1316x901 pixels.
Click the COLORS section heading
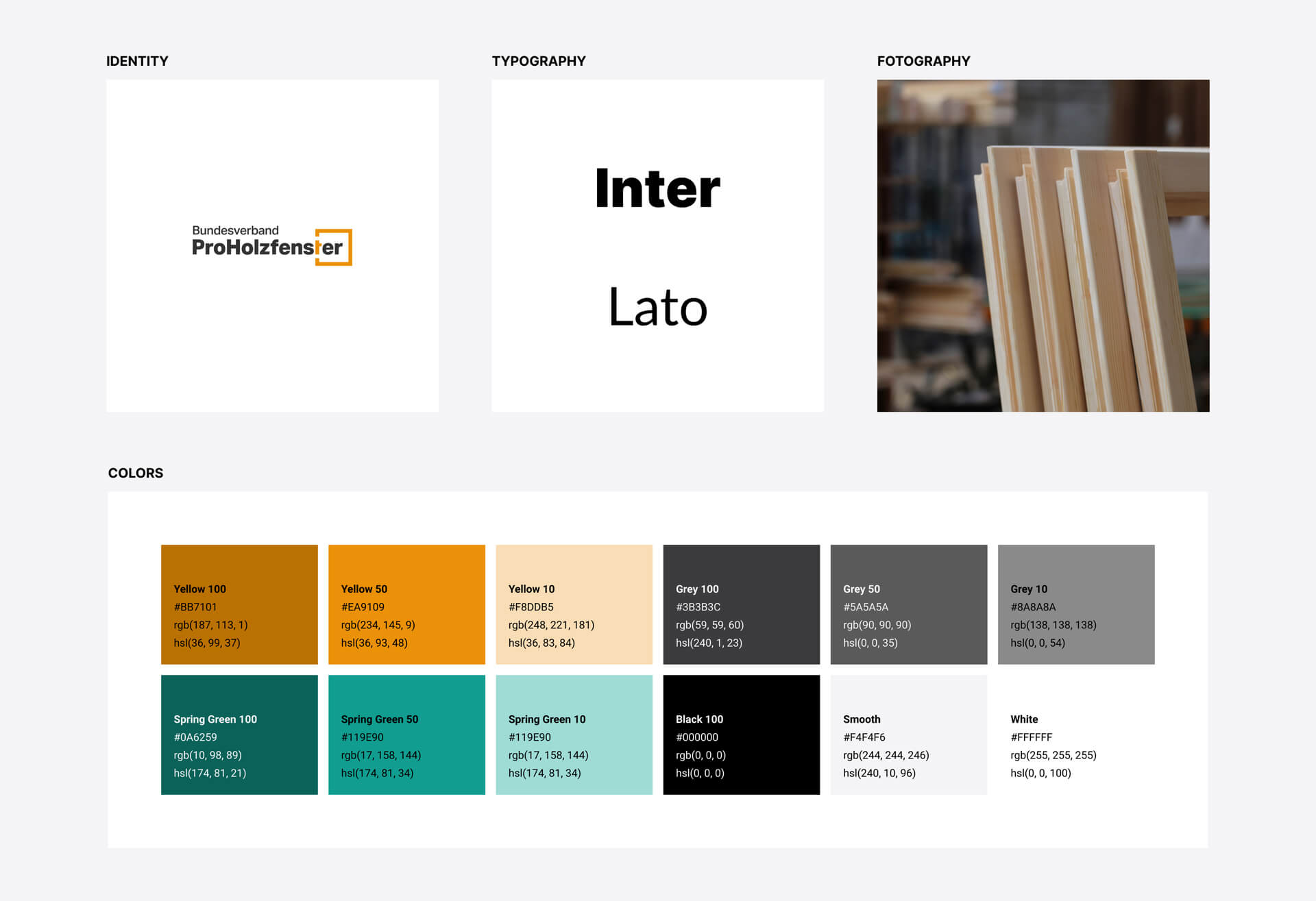[x=136, y=473]
